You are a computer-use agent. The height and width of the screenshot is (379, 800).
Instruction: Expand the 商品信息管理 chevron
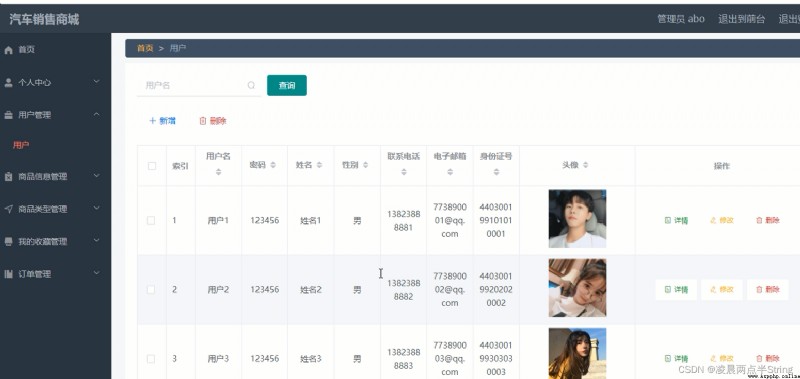(x=97, y=175)
